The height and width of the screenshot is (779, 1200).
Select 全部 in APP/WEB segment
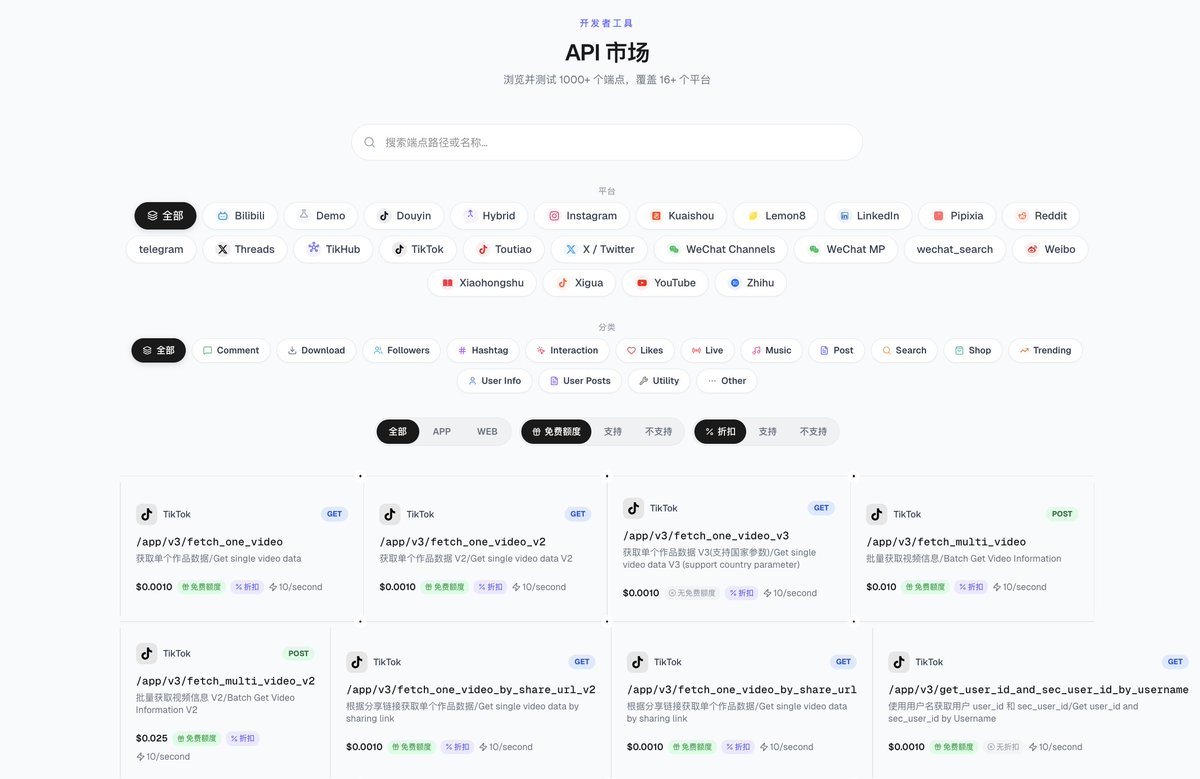click(x=398, y=431)
